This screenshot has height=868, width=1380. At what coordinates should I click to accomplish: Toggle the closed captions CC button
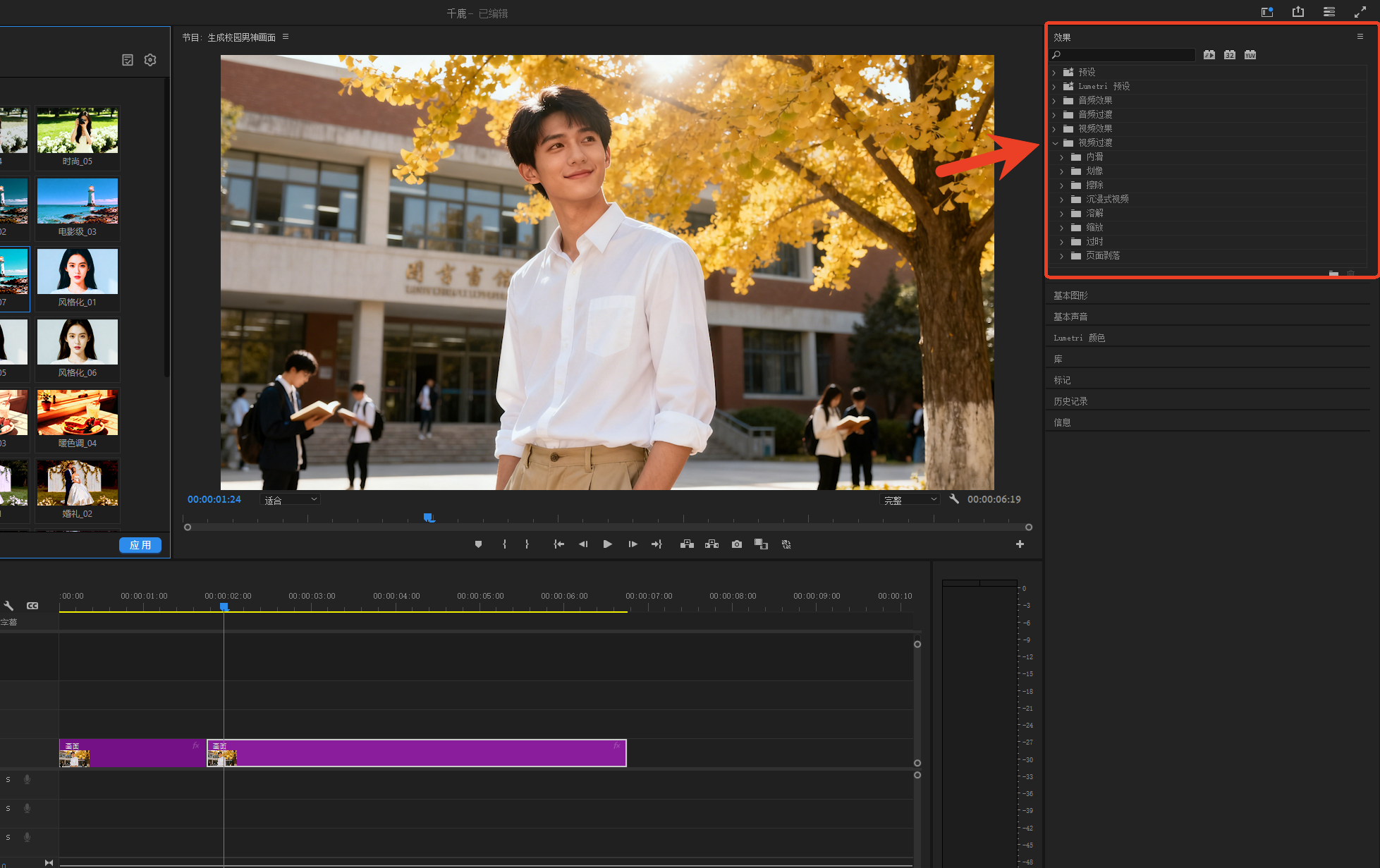pyautogui.click(x=32, y=606)
